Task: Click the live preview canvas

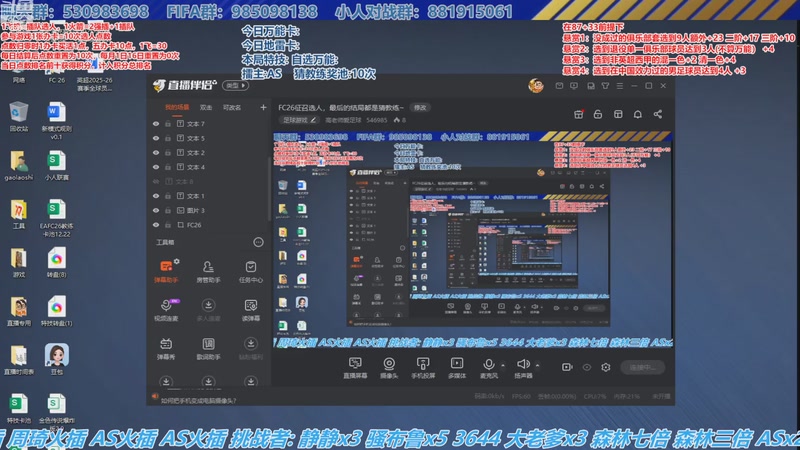Action: tap(472, 240)
